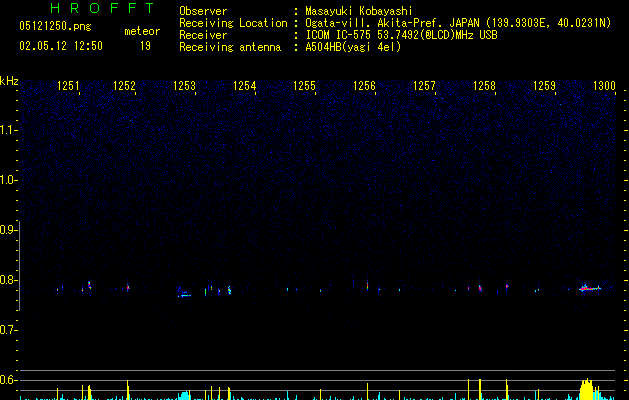This screenshot has width=629, height=400.
Task: Click the 1255 time marker
Action: click(304, 86)
